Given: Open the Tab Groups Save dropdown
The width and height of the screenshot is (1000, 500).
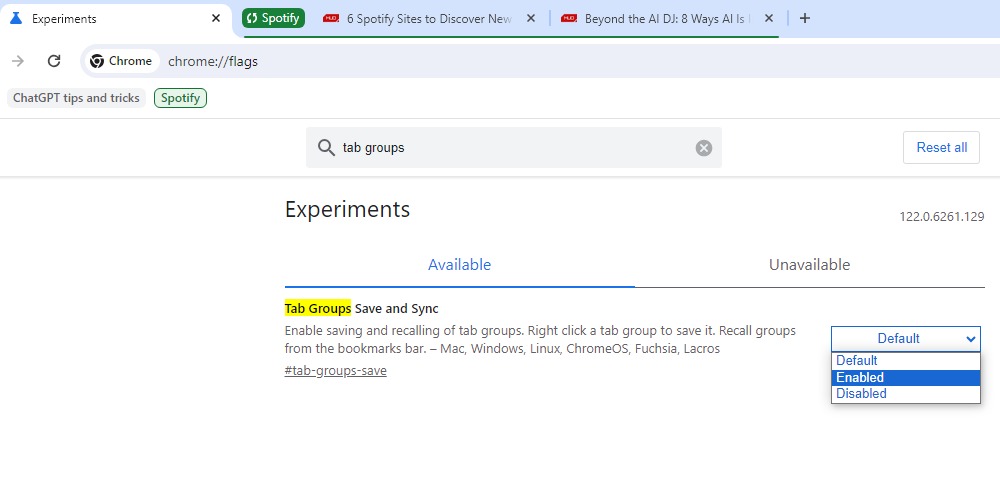Looking at the screenshot, I should click(x=906, y=339).
